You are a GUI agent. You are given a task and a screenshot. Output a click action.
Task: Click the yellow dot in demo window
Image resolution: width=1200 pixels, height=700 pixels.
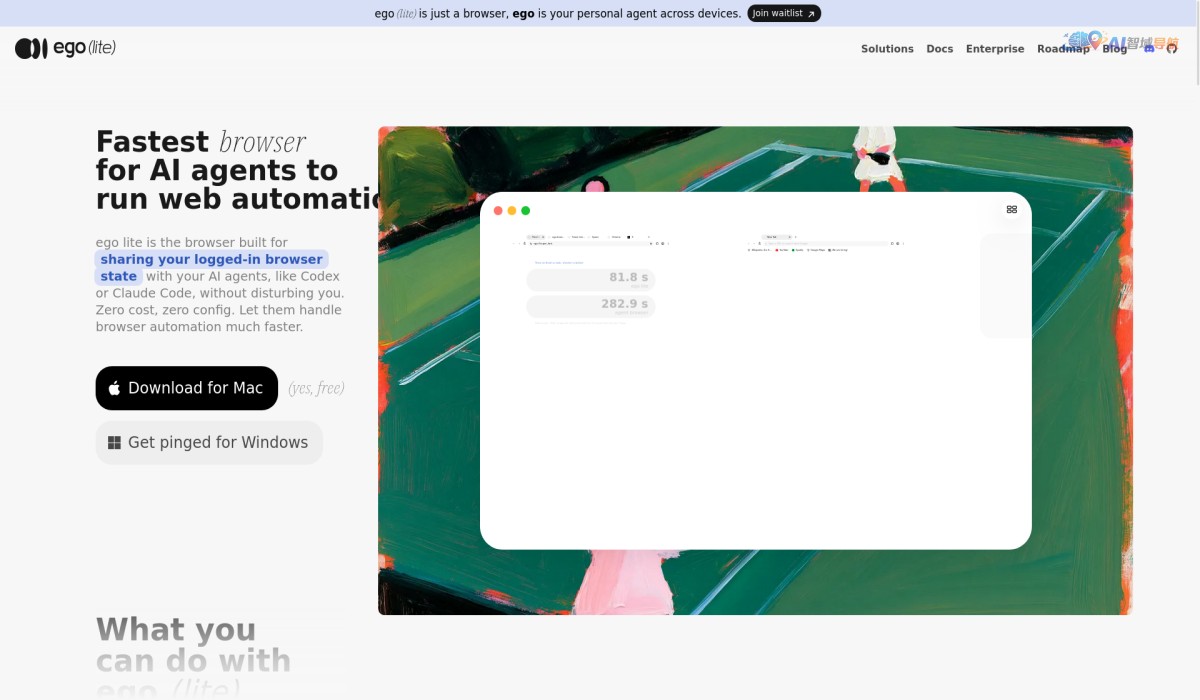tap(512, 211)
